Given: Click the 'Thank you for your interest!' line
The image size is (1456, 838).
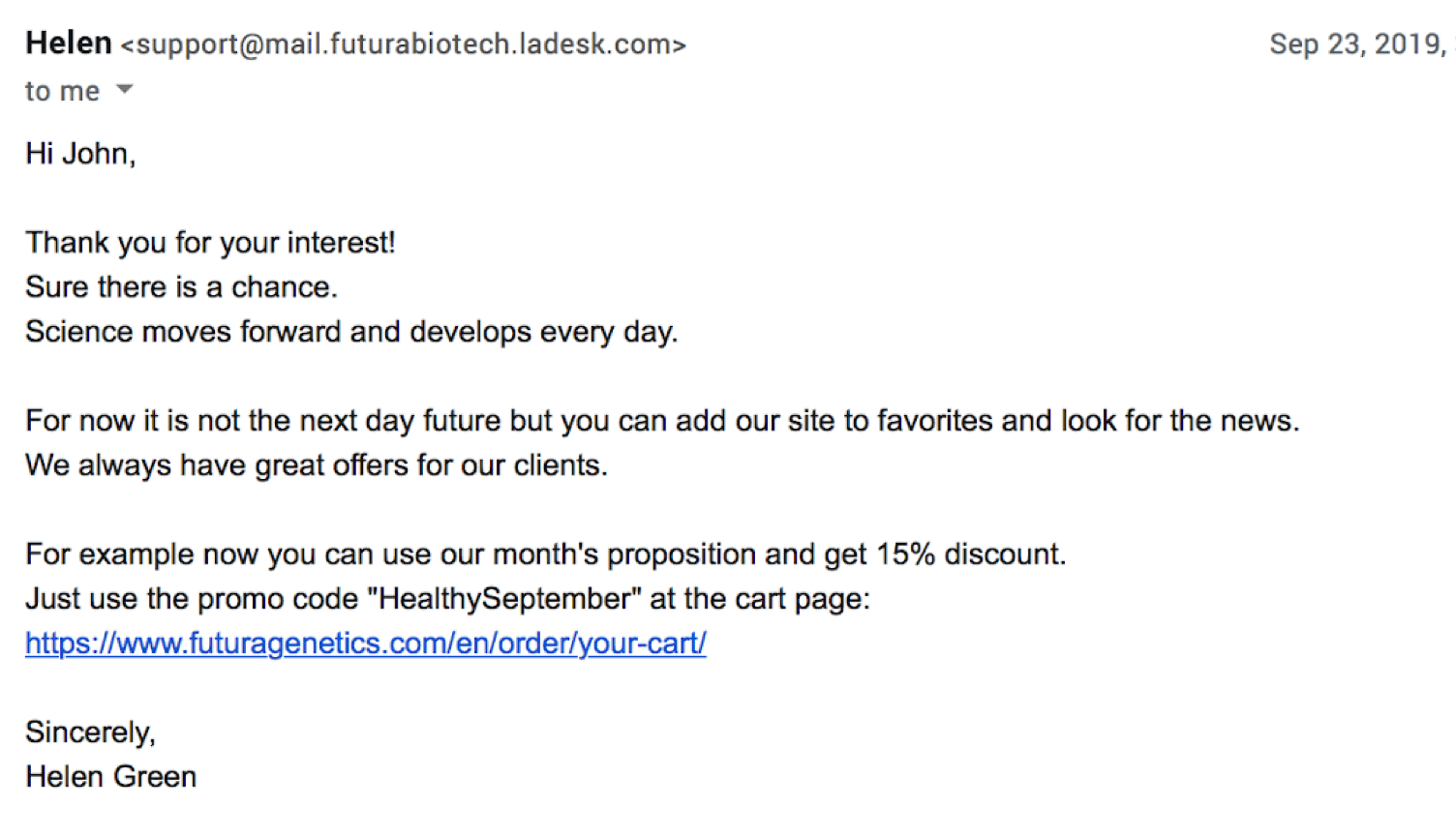Looking at the screenshot, I should click(x=211, y=243).
